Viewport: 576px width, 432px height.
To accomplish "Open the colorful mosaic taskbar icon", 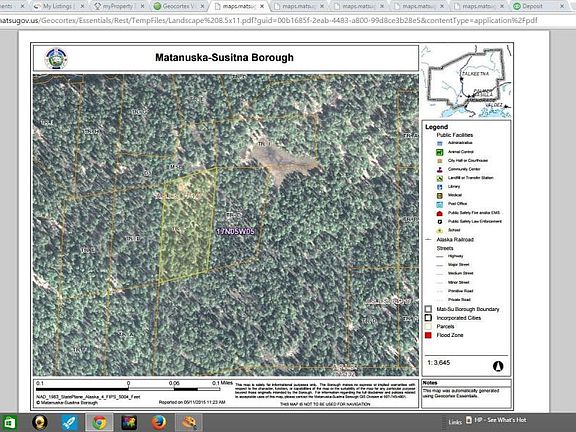I will [129, 422].
